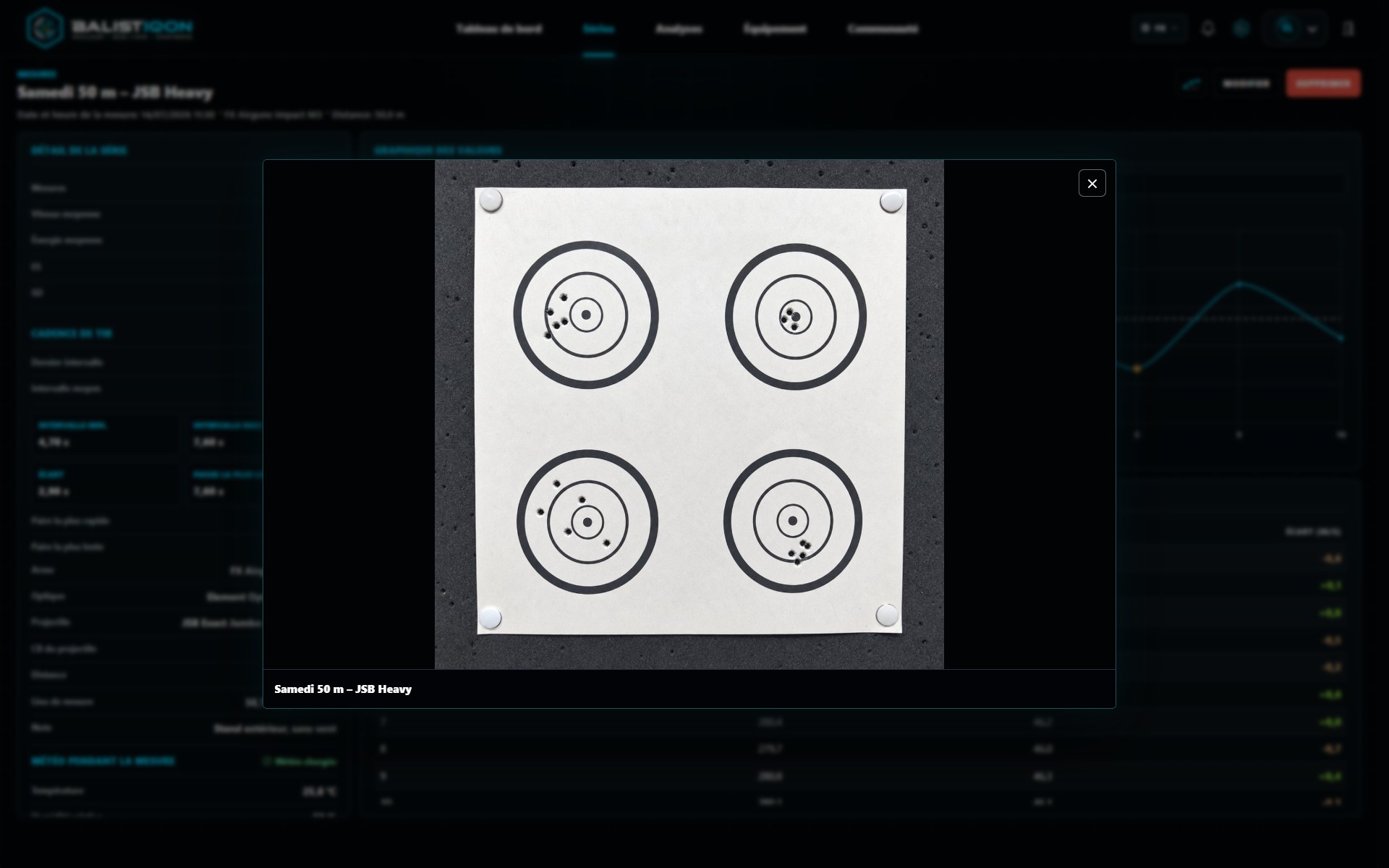The height and width of the screenshot is (868, 1389).
Task: Close the target photo lightbox
Action: (x=1092, y=183)
